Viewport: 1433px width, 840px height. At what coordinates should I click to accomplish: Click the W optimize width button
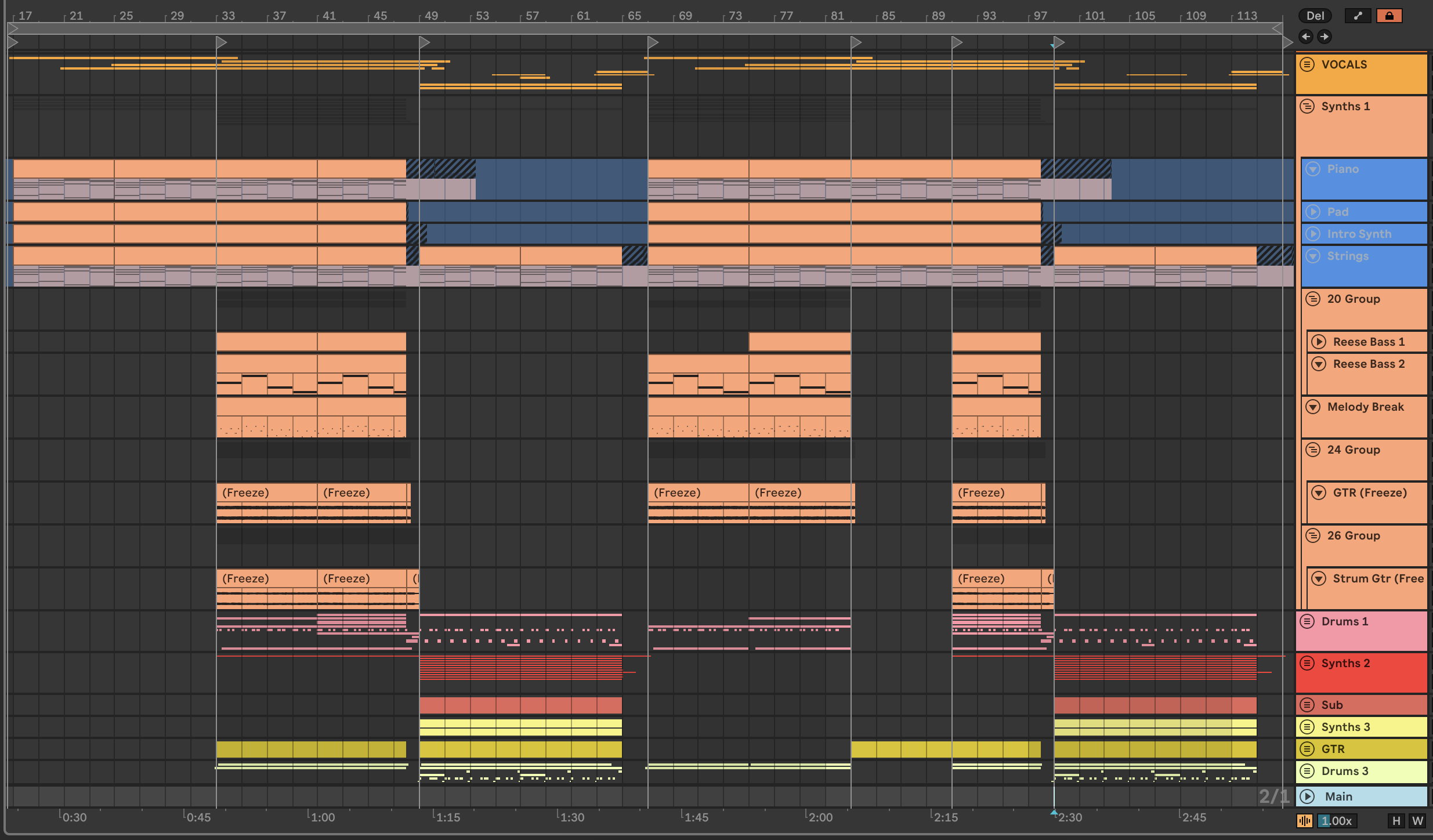[x=1417, y=821]
